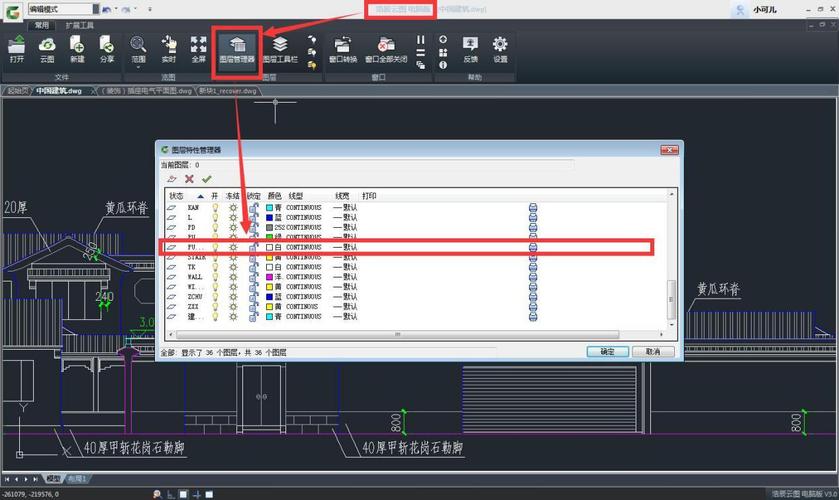
Task: Click the 状态 column header
Action: (x=176, y=196)
